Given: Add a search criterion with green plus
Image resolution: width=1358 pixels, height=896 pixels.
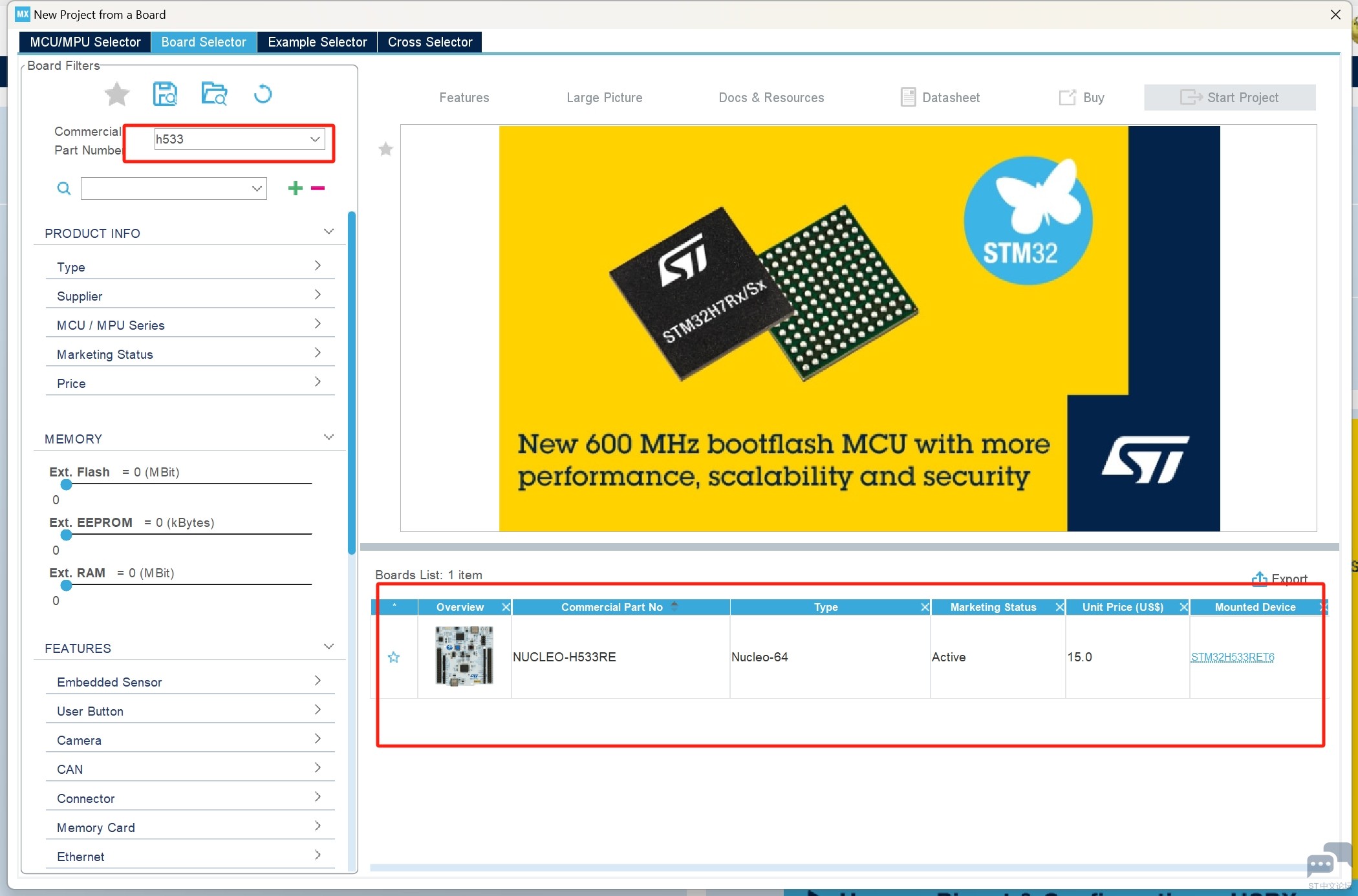Looking at the screenshot, I should pos(295,188).
